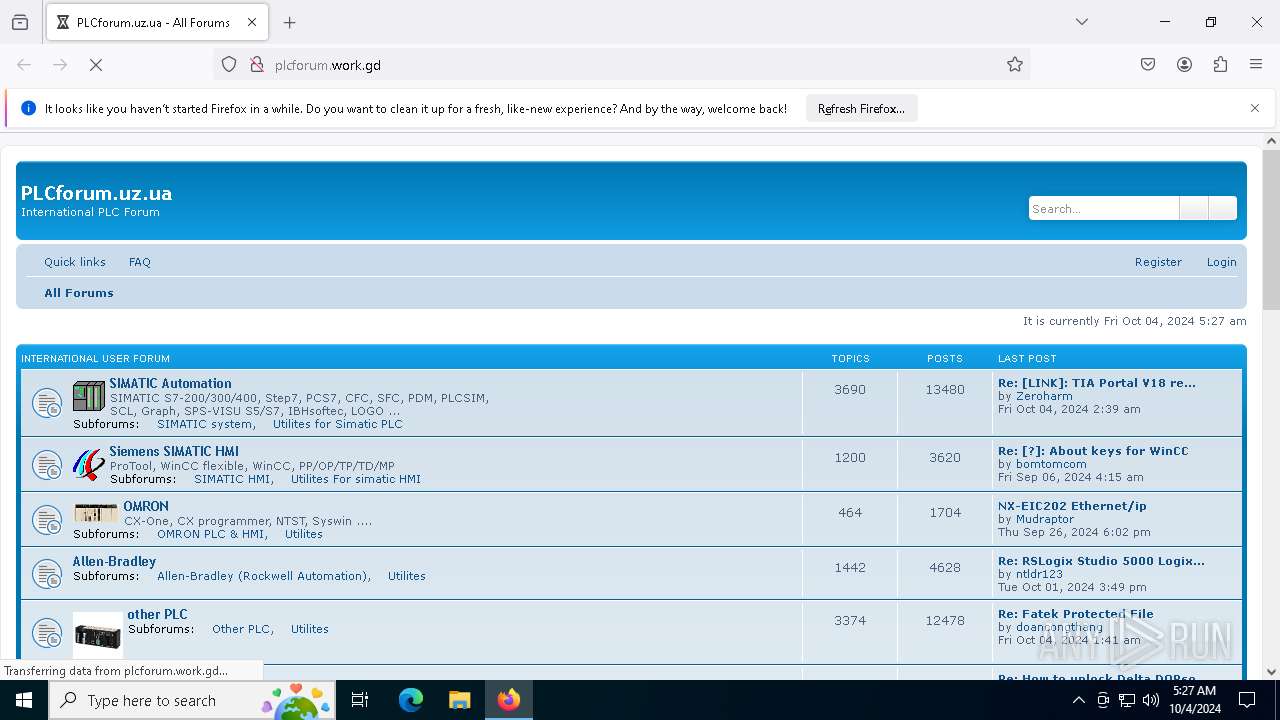Open Utilites For simatic HMI subforum
This screenshot has height=720, width=1280.
coord(356,479)
